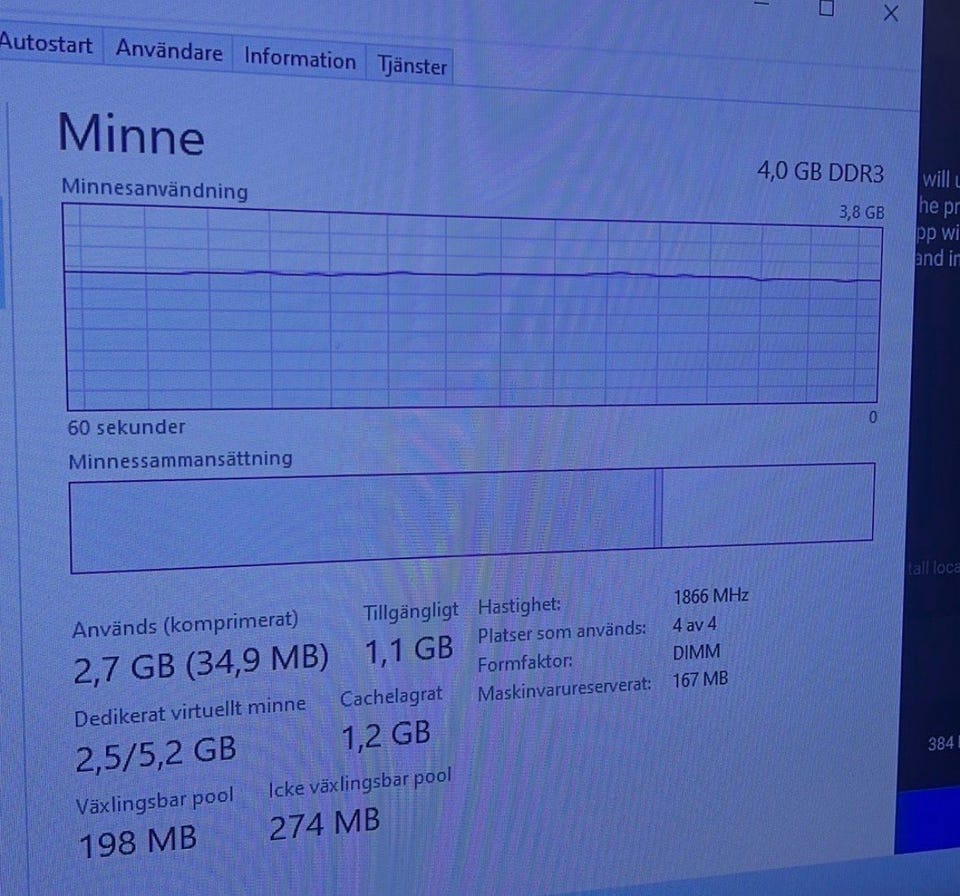
Task: Open the Användare tab
Action: click(x=169, y=50)
